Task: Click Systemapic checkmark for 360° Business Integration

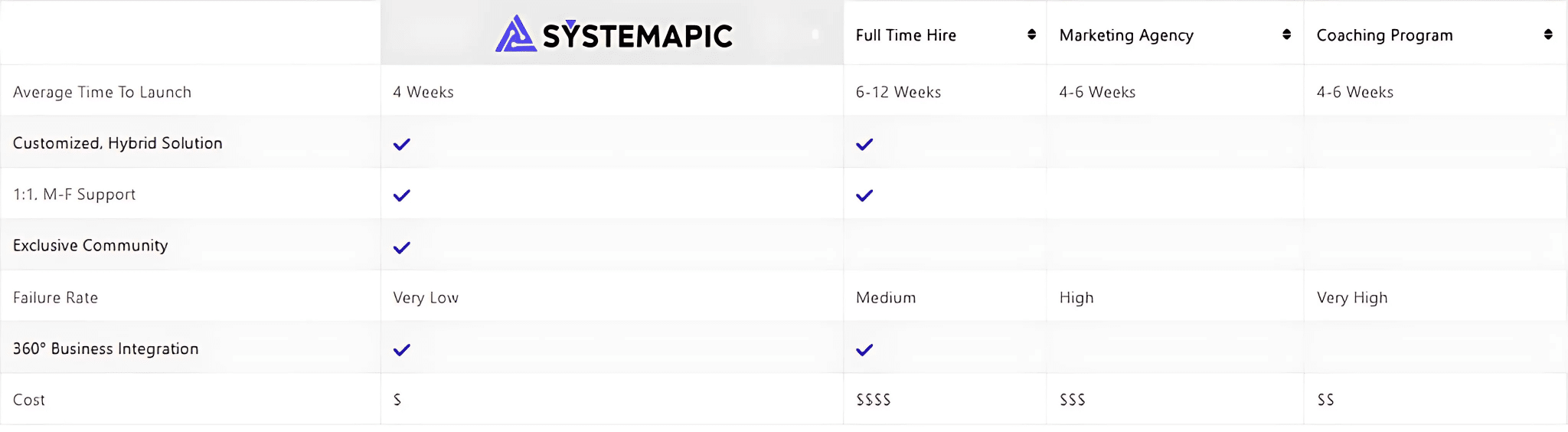Action: [402, 350]
